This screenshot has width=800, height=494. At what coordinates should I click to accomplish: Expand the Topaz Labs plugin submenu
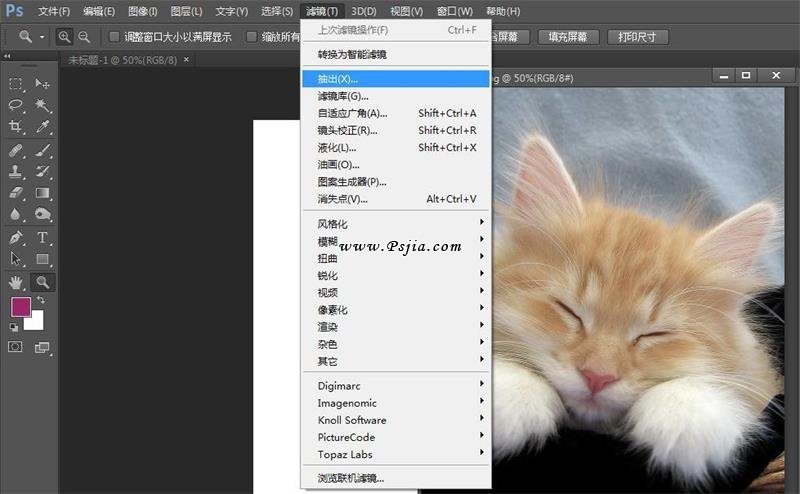point(395,454)
